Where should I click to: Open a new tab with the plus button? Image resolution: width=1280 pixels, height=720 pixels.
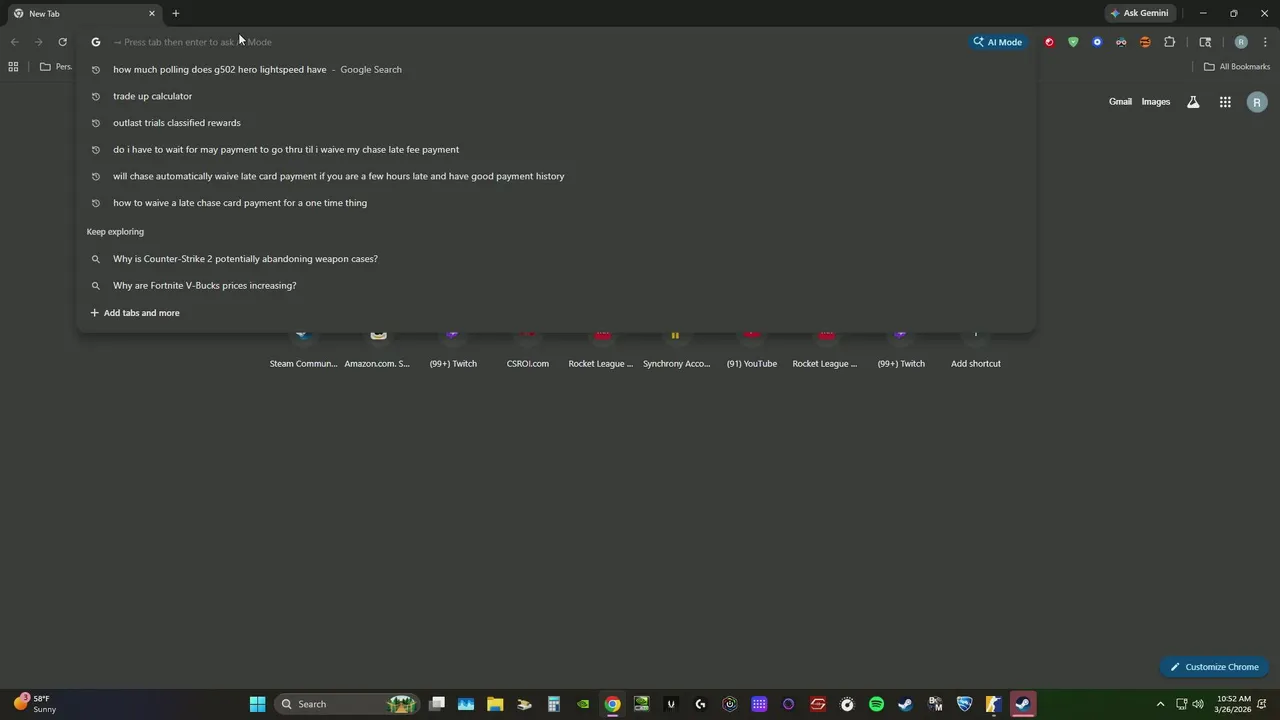[176, 13]
